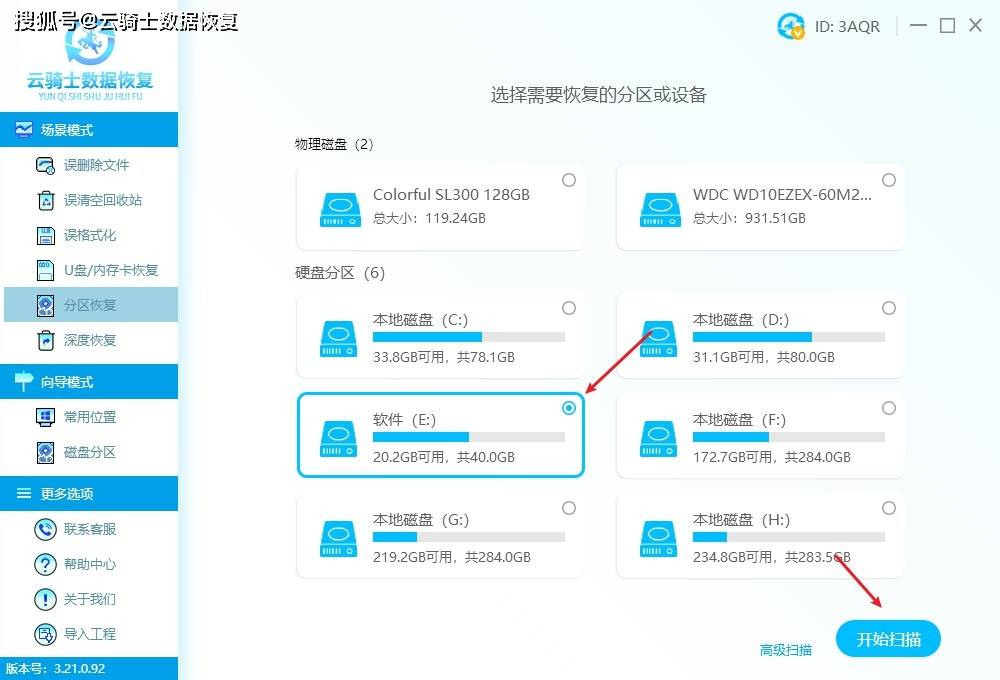The height and width of the screenshot is (680, 1000).
Task: Select the 误删除文件 recovery icon
Action: click(x=47, y=164)
